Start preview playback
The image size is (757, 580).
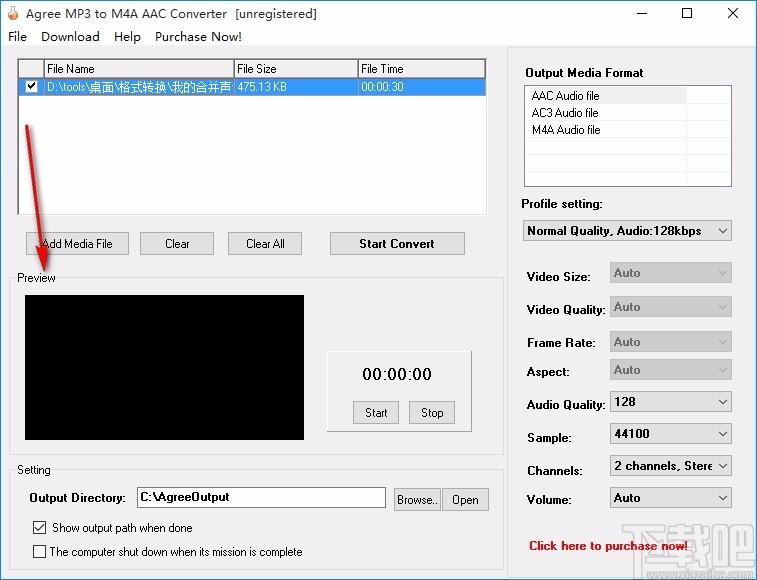(x=376, y=412)
